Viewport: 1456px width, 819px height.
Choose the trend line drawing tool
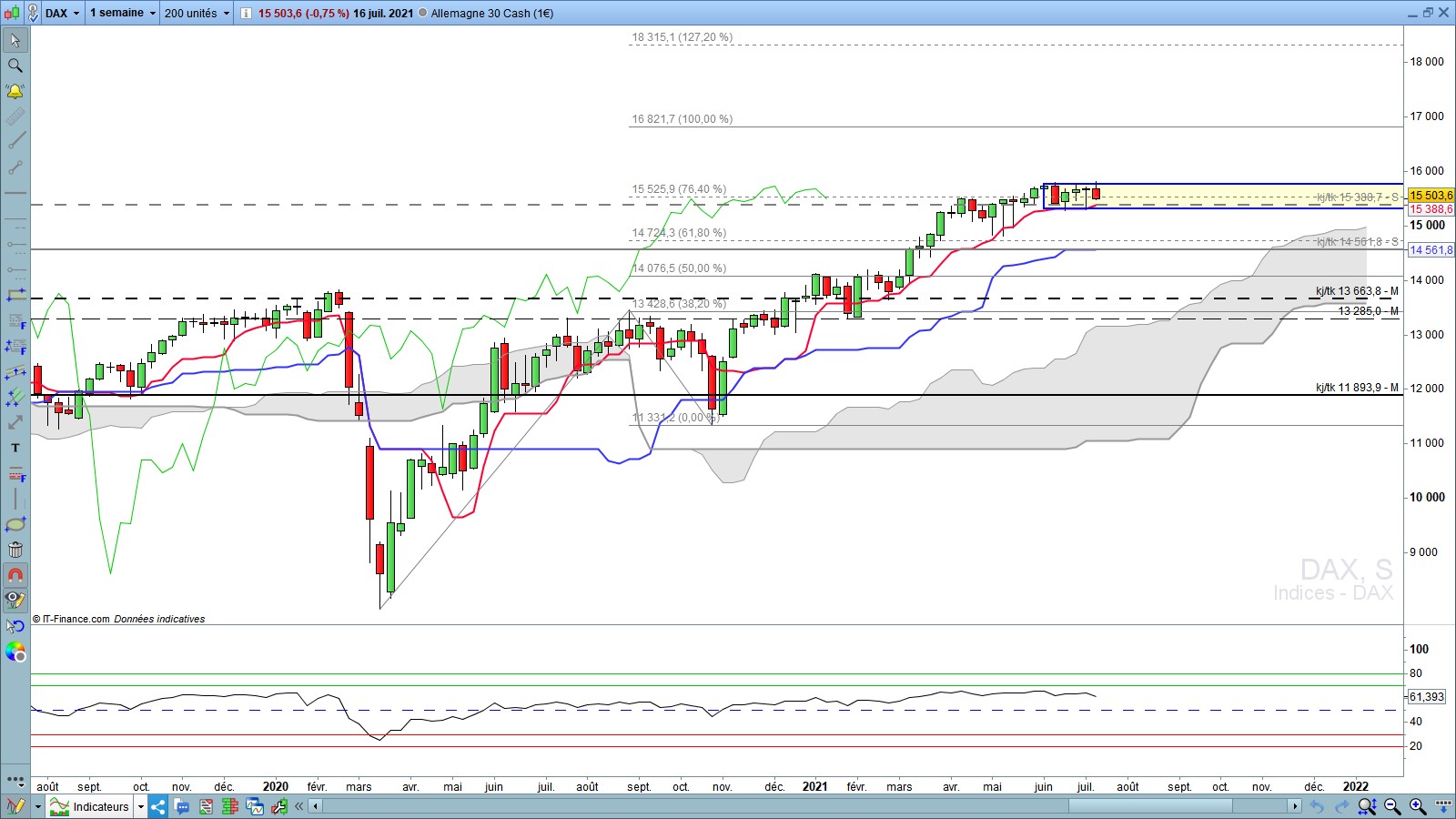click(15, 142)
